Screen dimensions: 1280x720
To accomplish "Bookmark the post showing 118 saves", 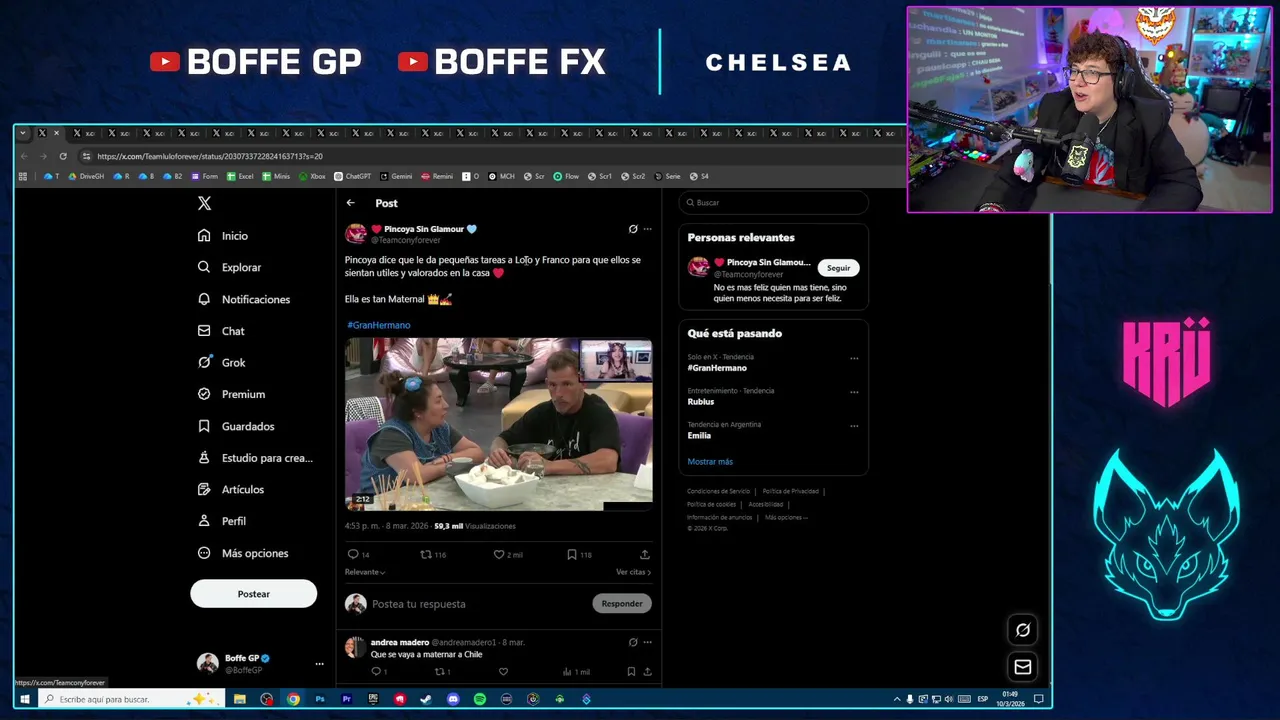I will point(572,554).
